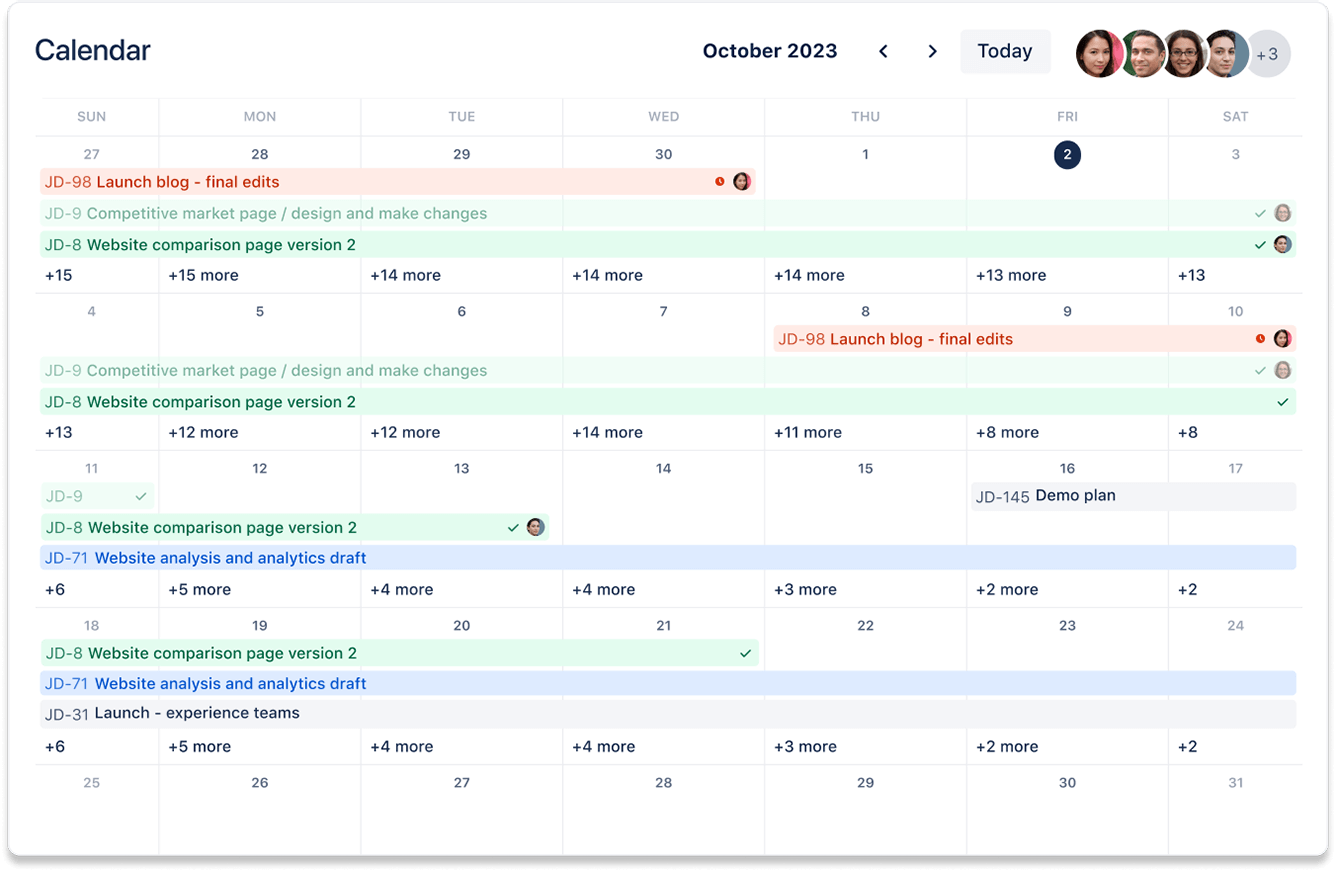Open the +3 hidden team members avatar
1336x871 pixels.
tap(1268, 54)
